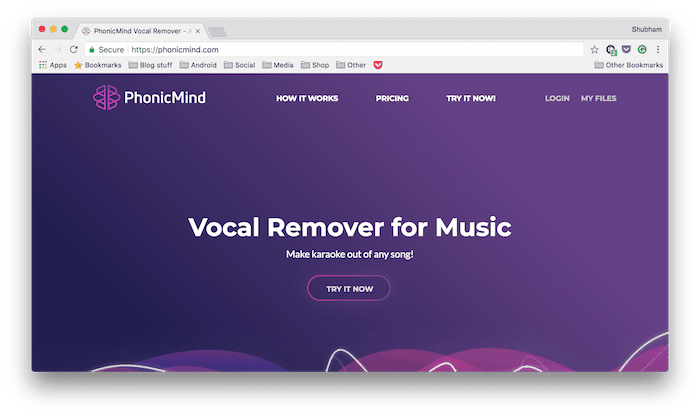This screenshot has width=700, height=417.
Task: Expand the Media bookmarks folder
Action: (x=278, y=65)
